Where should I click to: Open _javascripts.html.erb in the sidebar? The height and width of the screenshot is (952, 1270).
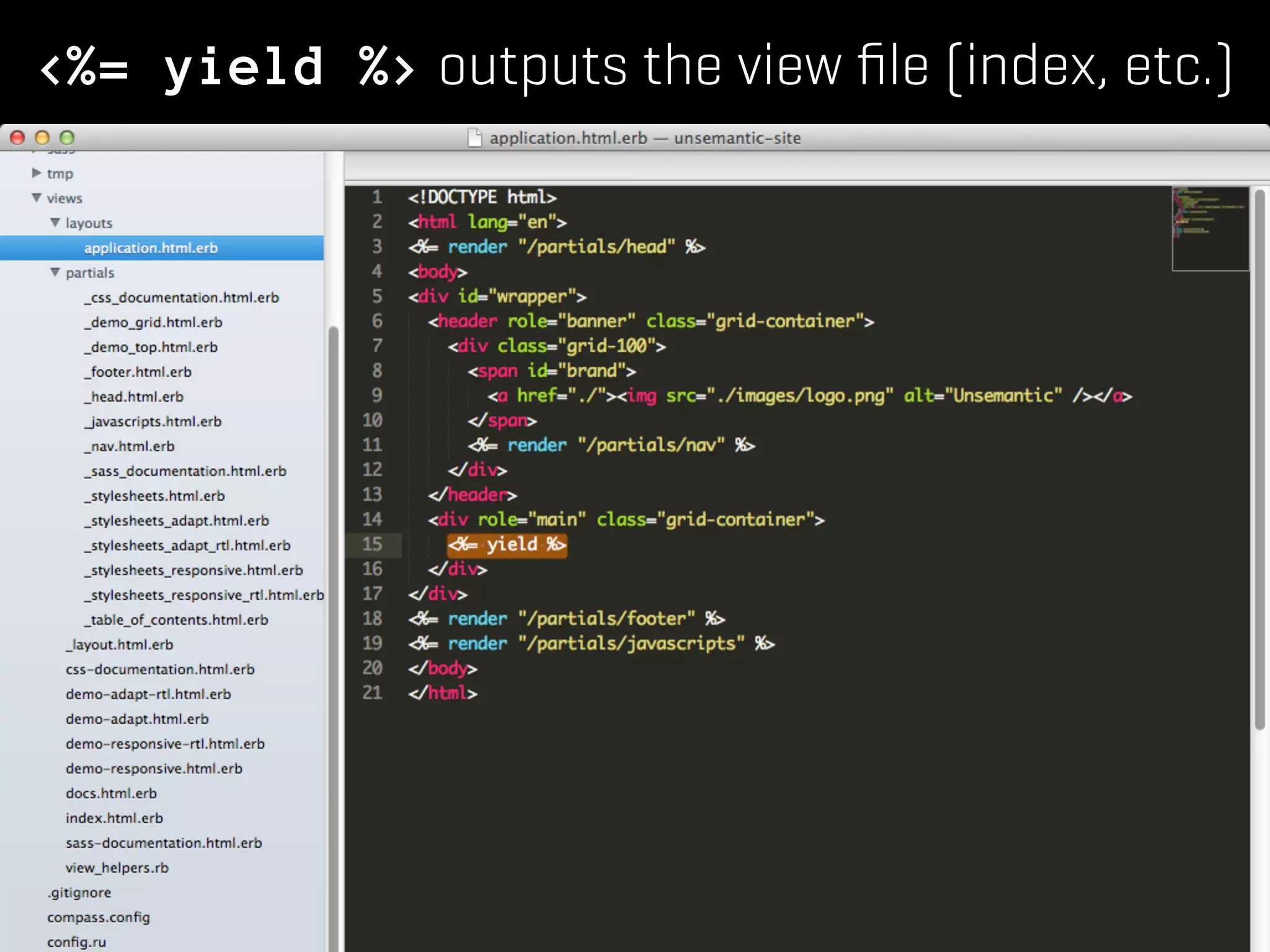[x=153, y=421]
